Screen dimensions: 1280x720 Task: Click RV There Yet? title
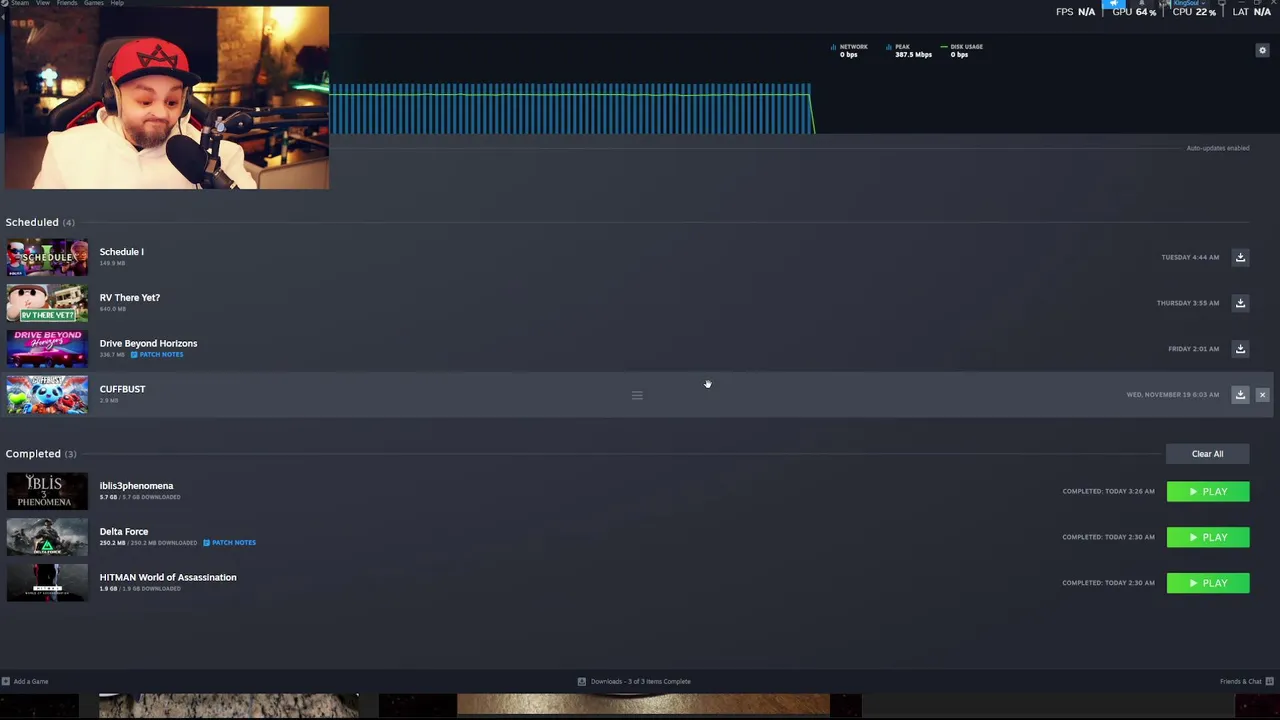click(129, 298)
